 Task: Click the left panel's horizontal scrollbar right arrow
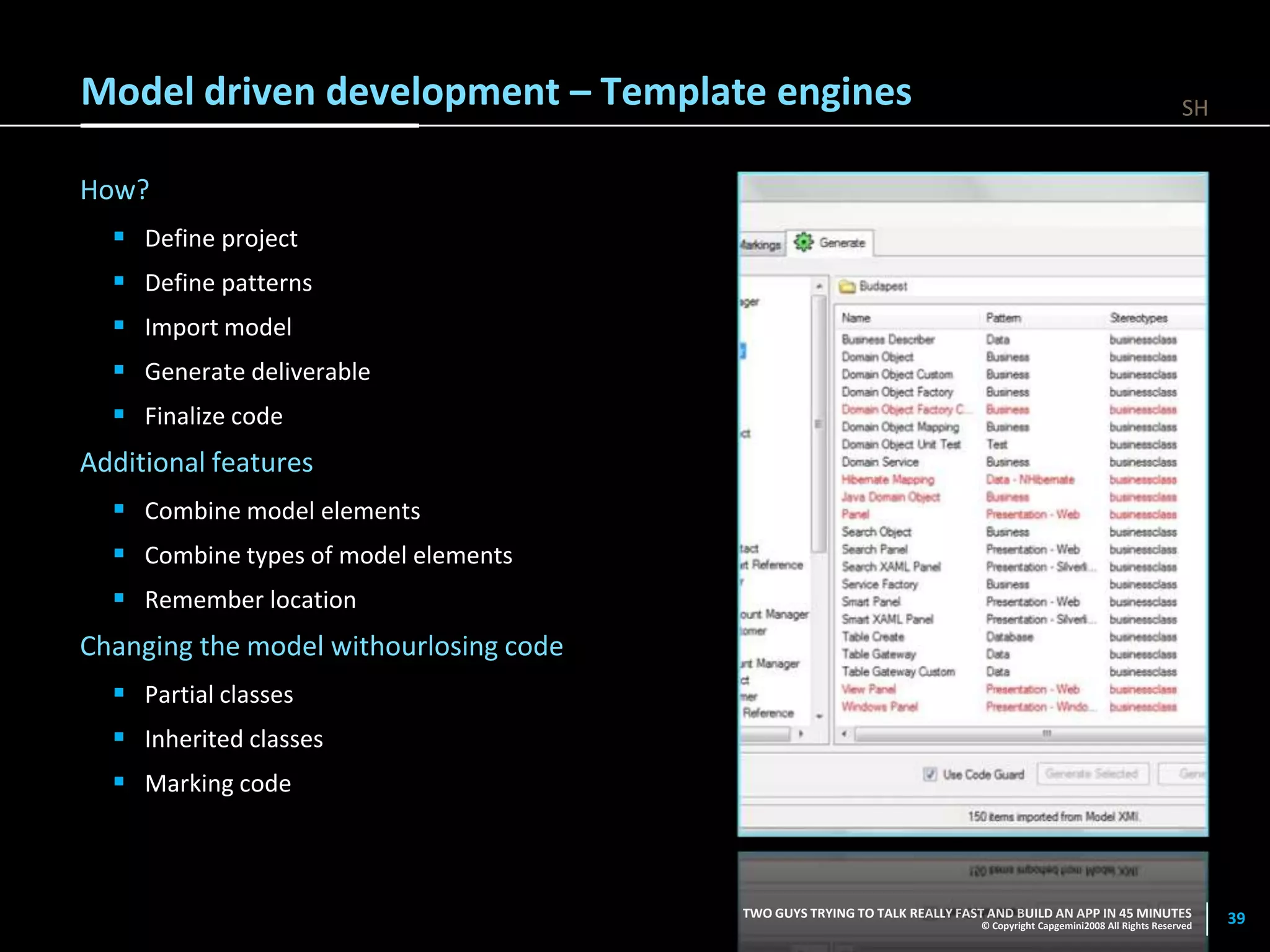tap(801, 734)
